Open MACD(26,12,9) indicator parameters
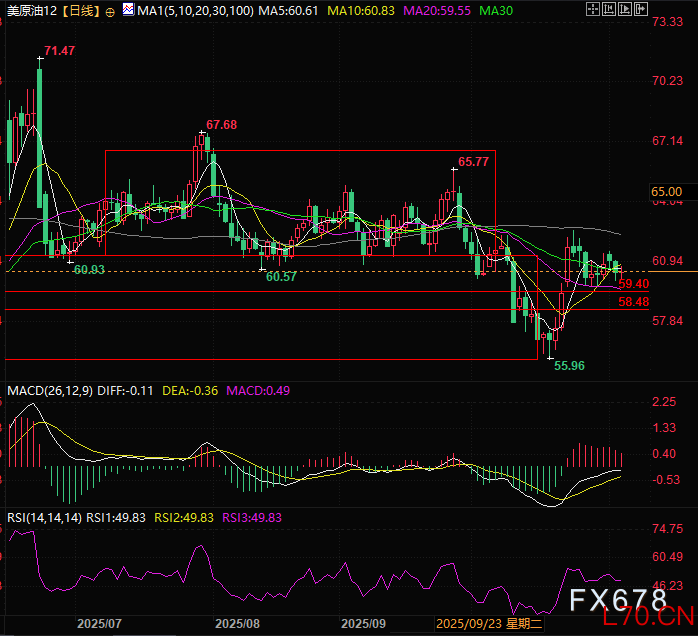This screenshot has width=698, height=636. pyautogui.click(x=50, y=390)
